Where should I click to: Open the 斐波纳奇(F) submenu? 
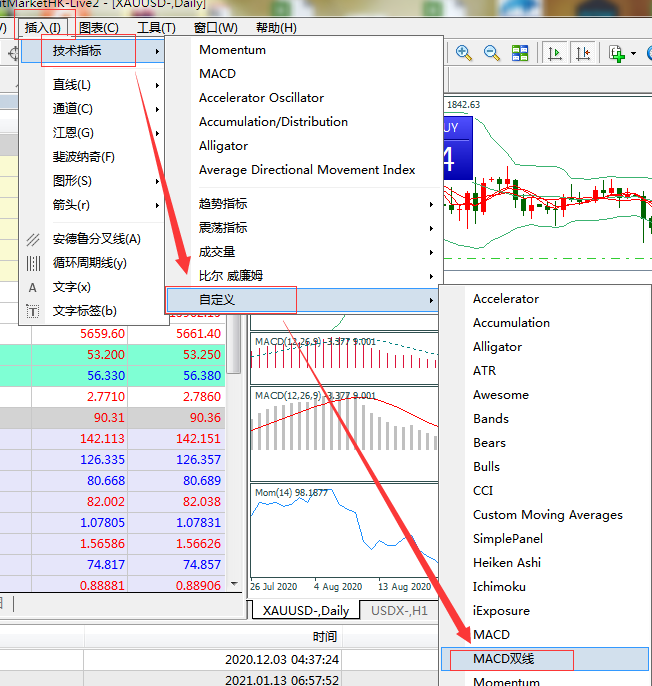click(x=84, y=157)
